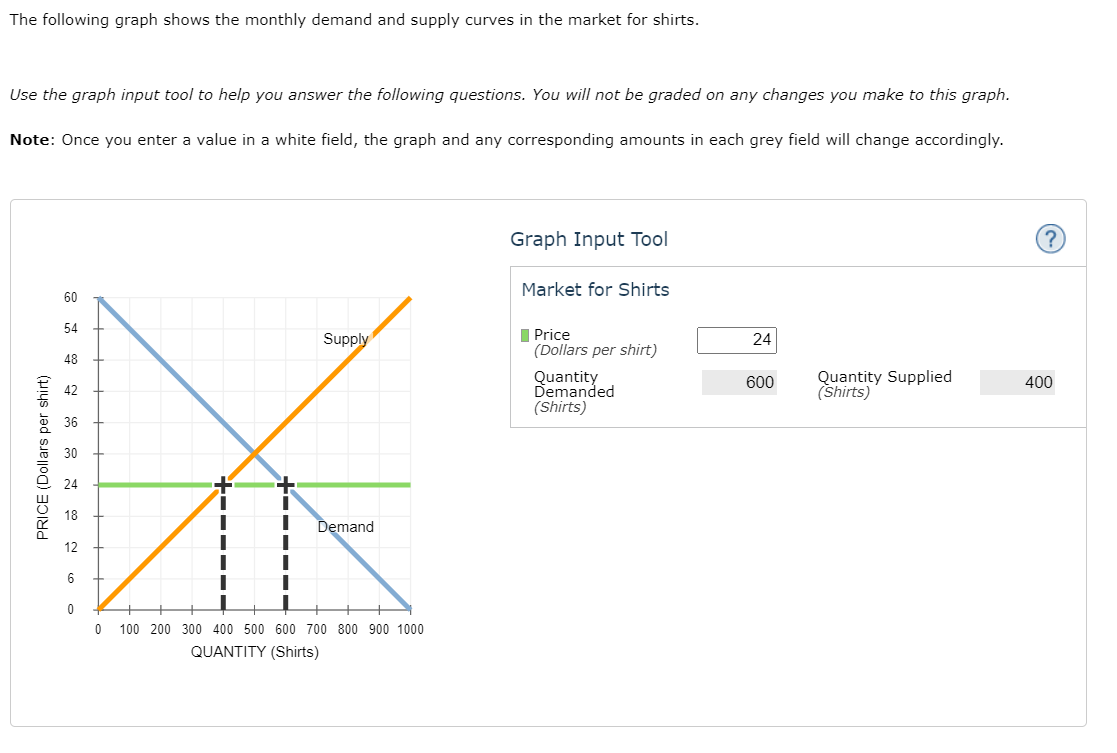The height and width of the screenshot is (753, 1117).
Task: Select the Price input field showing 24
Action: tap(737, 340)
